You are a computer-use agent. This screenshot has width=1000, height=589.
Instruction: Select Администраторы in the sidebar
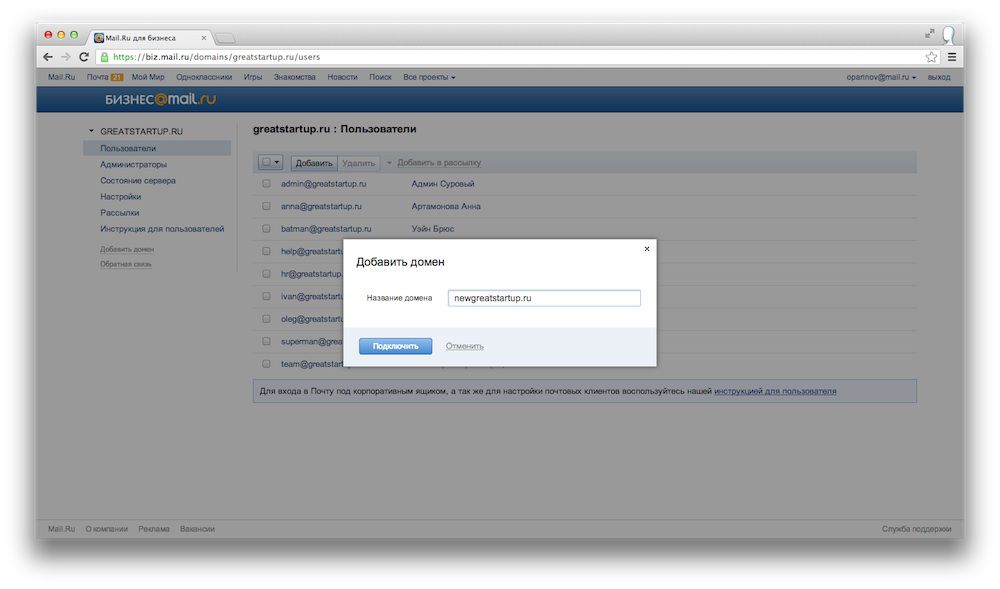coord(133,164)
